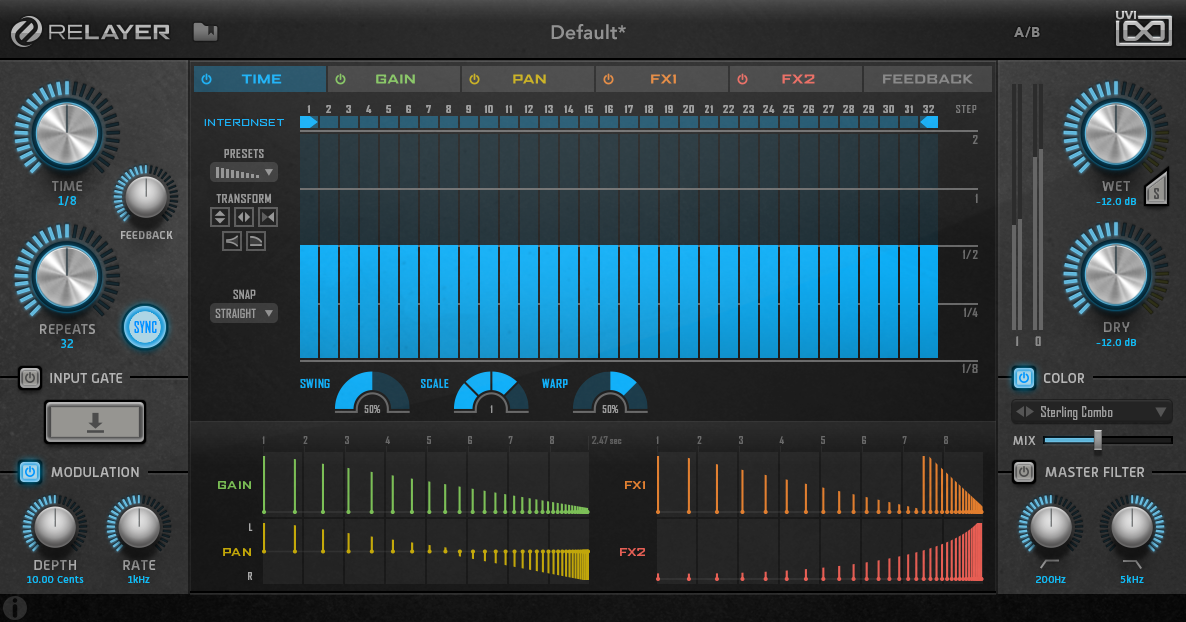Click the FX2 overview lane
1186x622 pixels.
[x=820, y=552]
